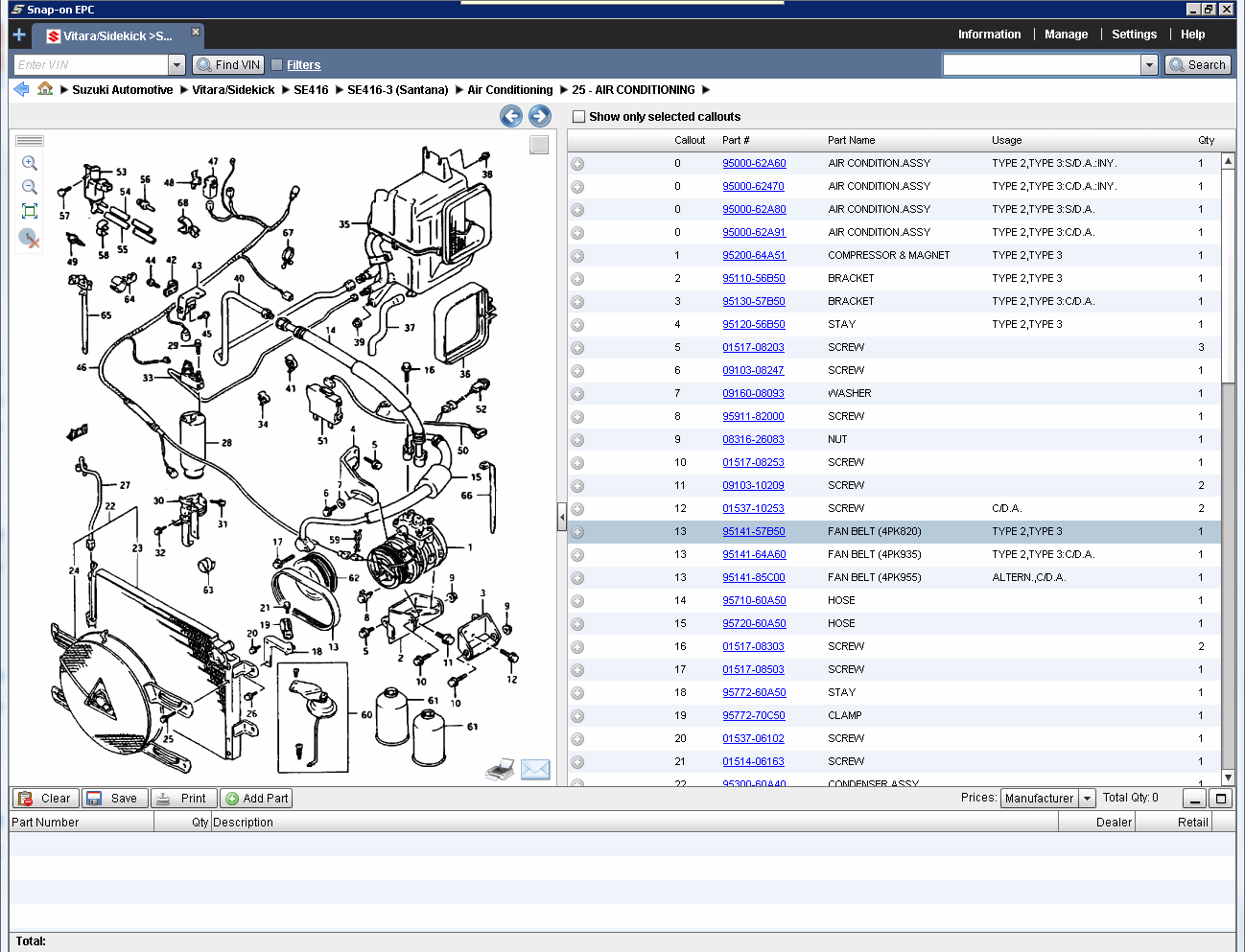The width and height of the screenshot is (1245, 952).
Task: Add COMPRESSOR & MAGNET row to list
Action: [577, 256]
